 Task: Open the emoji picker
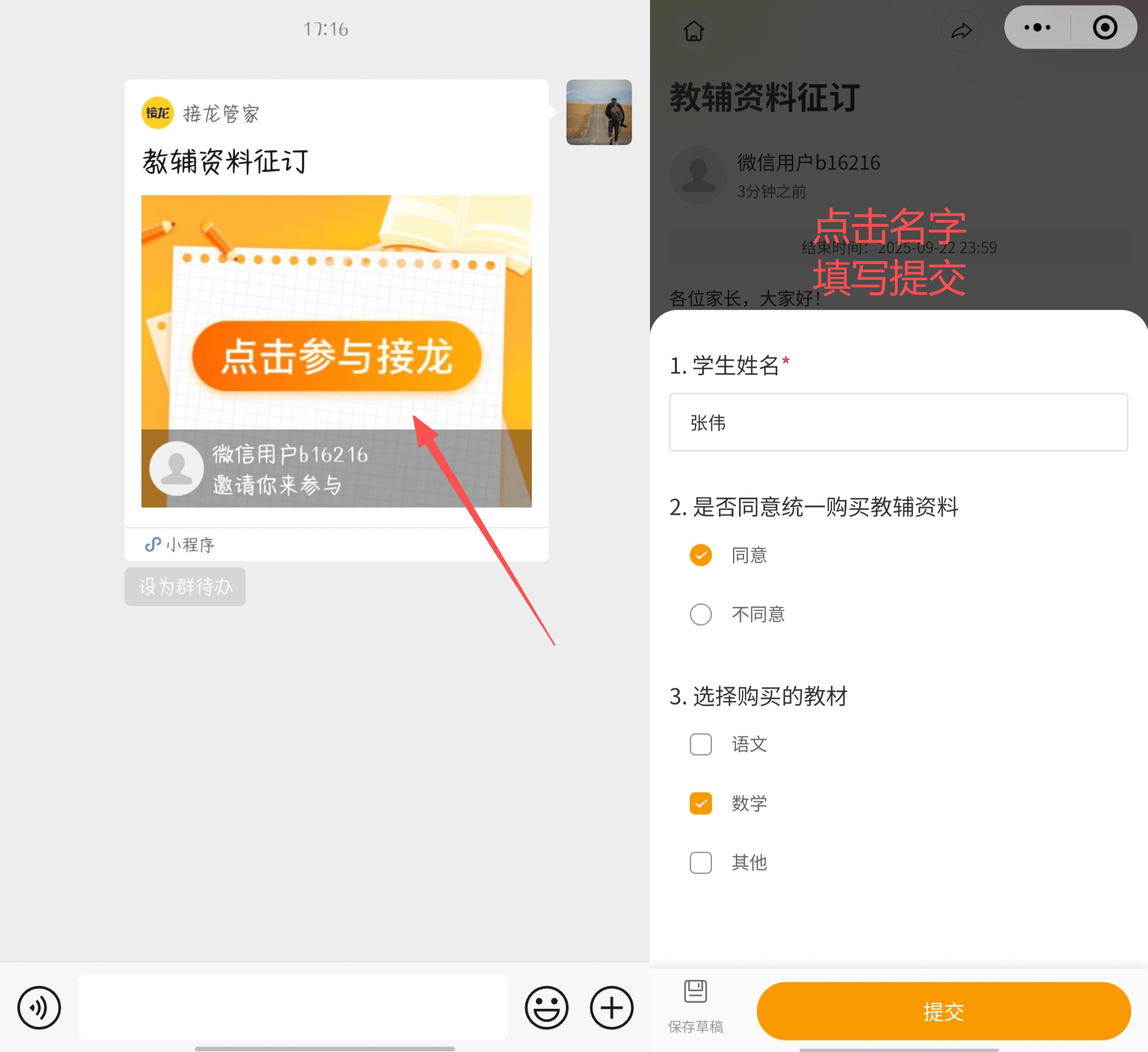point(546,1008)
